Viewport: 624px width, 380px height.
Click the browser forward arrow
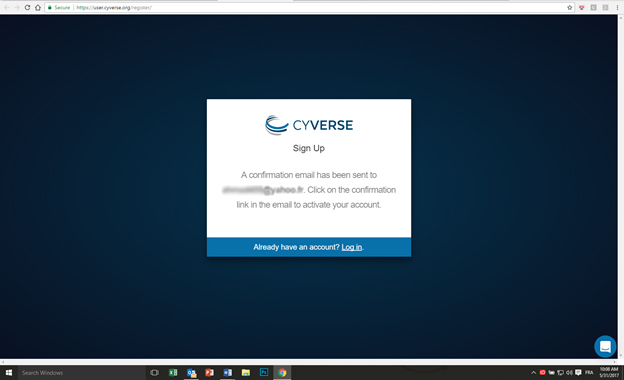point(17,8)
